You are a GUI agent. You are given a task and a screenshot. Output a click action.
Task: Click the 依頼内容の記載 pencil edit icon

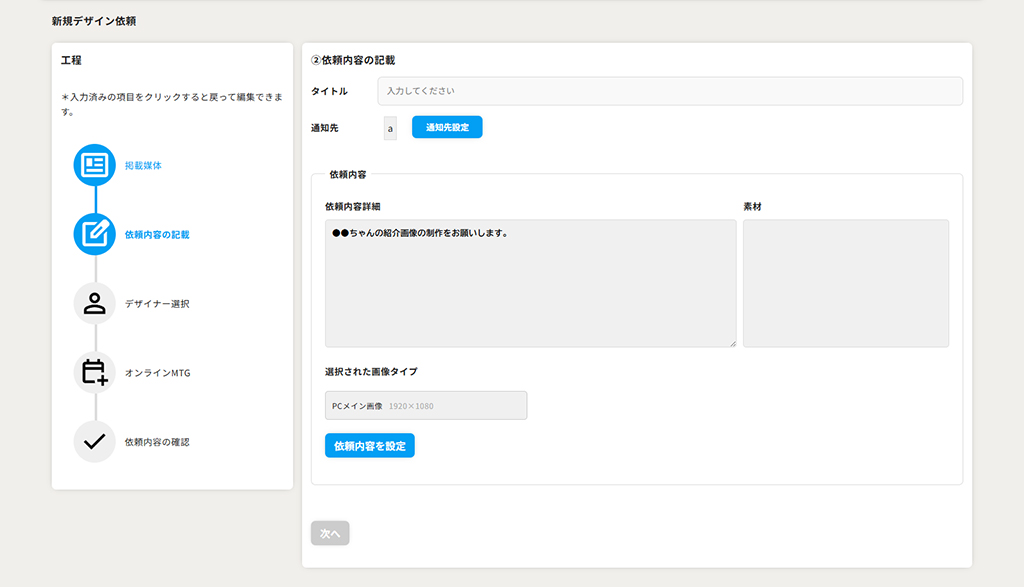click(x=95, y=234)
